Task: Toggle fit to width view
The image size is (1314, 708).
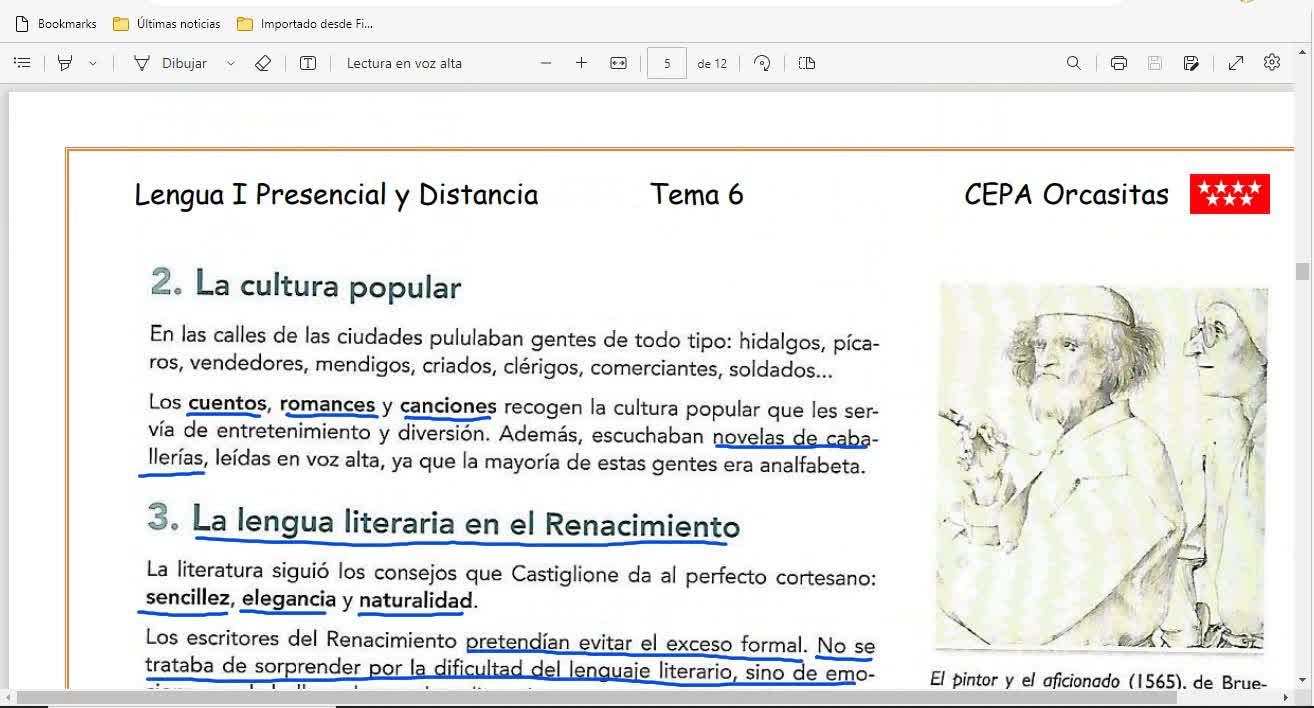Action: 618,63
